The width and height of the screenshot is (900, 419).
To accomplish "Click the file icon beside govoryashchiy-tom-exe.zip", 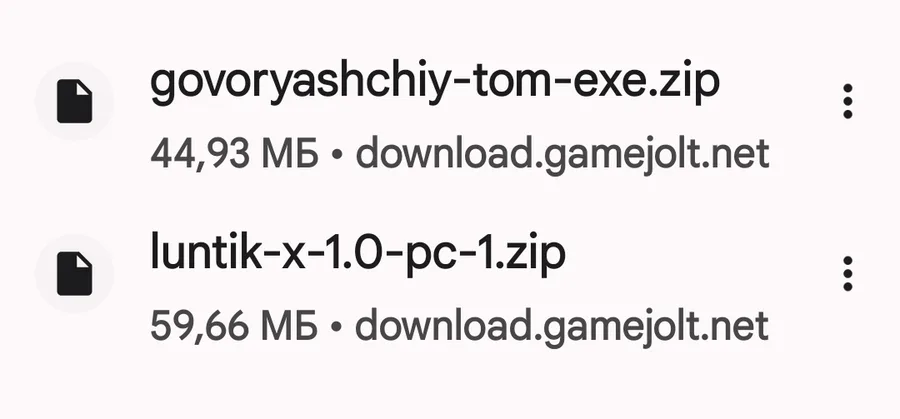I will [x=74, y=102].
